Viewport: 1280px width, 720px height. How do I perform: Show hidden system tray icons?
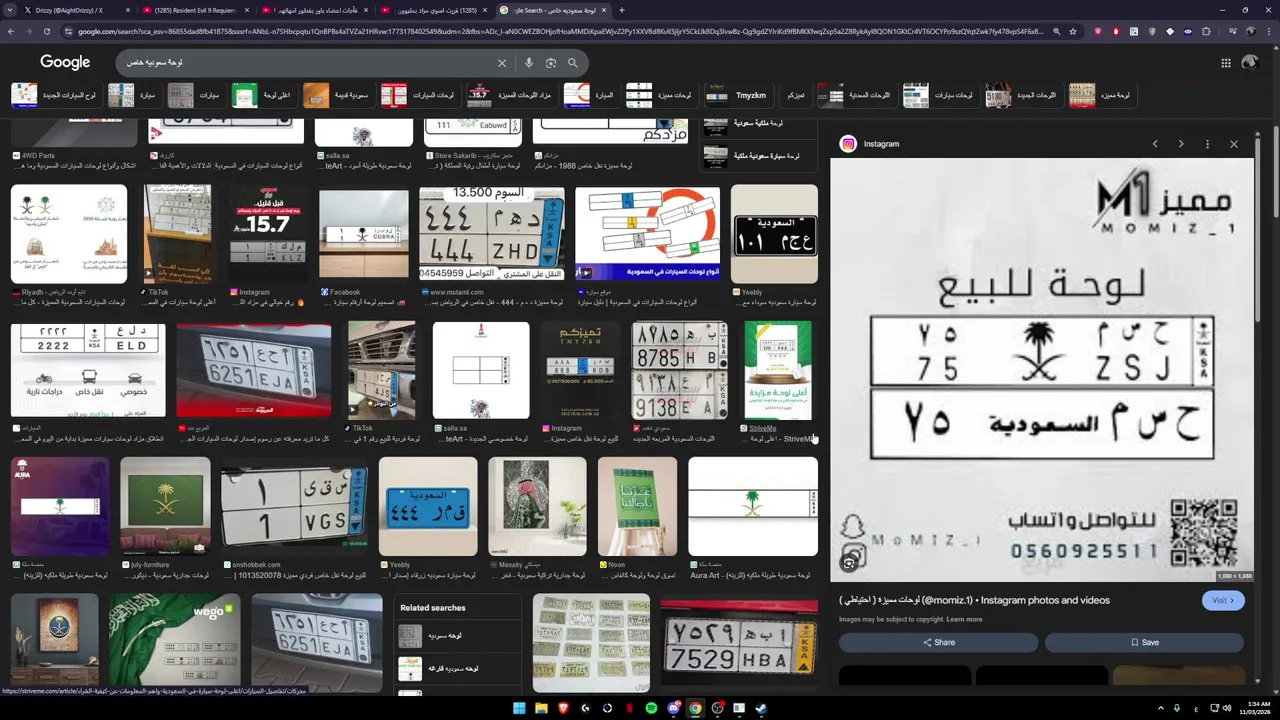click(1161, 708)
